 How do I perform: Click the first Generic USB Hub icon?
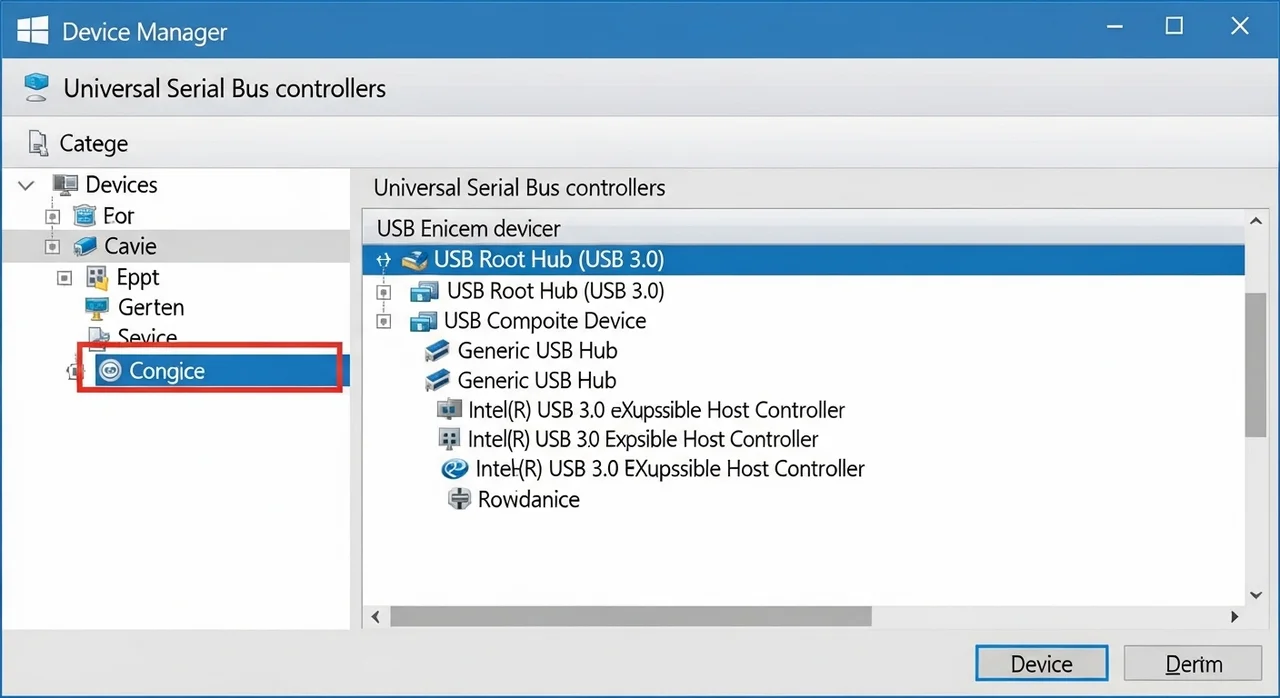coord(437,351)
